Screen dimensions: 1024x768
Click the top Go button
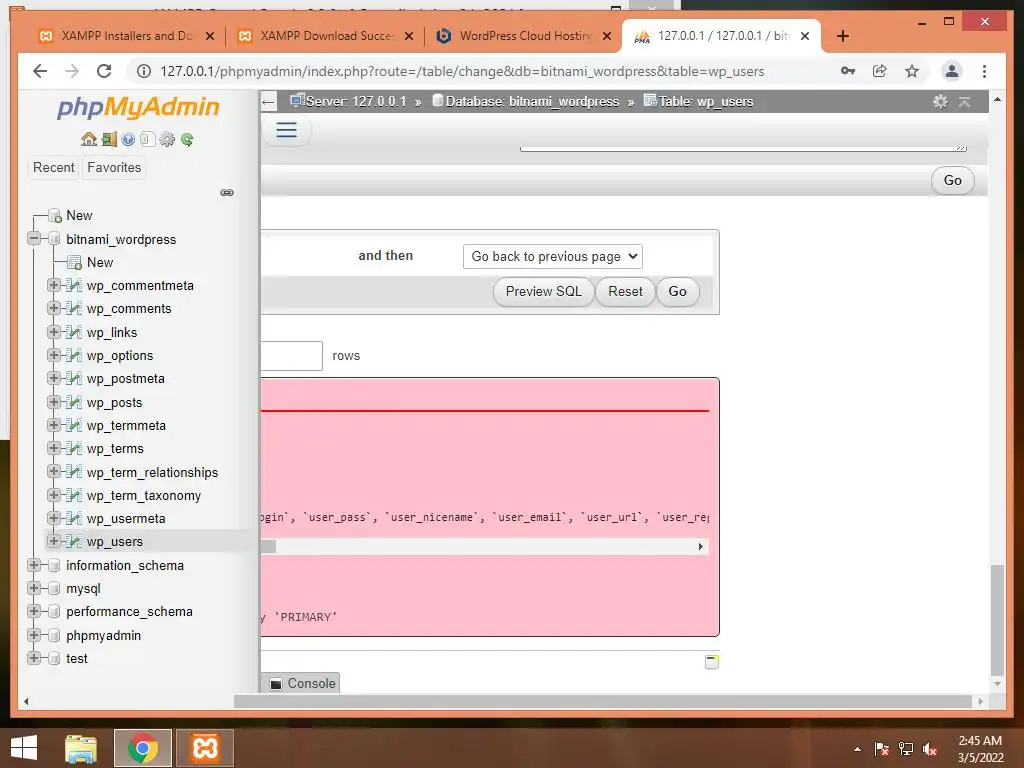(952, 180)
